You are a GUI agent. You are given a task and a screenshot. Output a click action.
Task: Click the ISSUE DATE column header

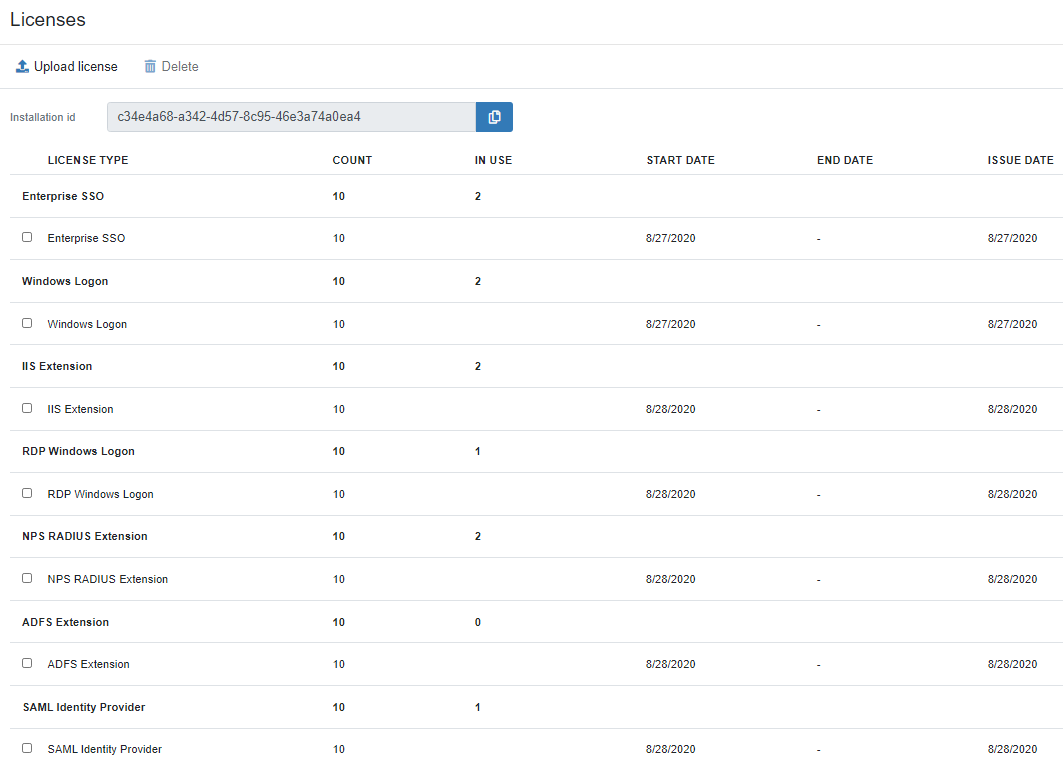pyautogui.click(x=1020, y=160)
